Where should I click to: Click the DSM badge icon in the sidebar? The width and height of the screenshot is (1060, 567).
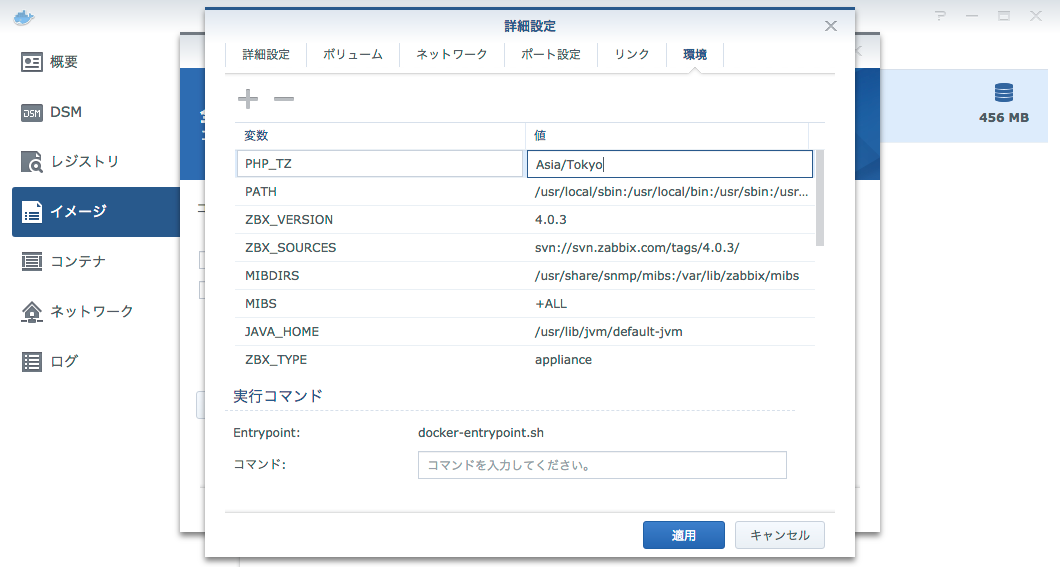[x=32, y=113]
